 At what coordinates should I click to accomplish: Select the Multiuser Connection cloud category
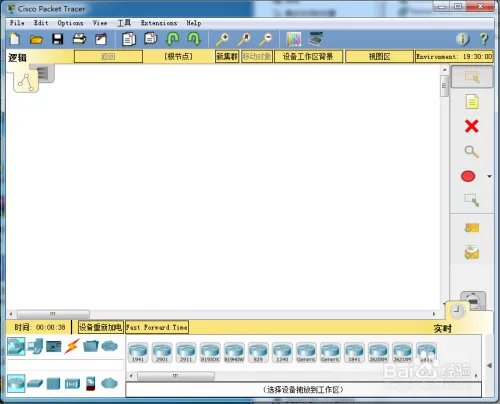pyautogui.click(x=110, y=346)
